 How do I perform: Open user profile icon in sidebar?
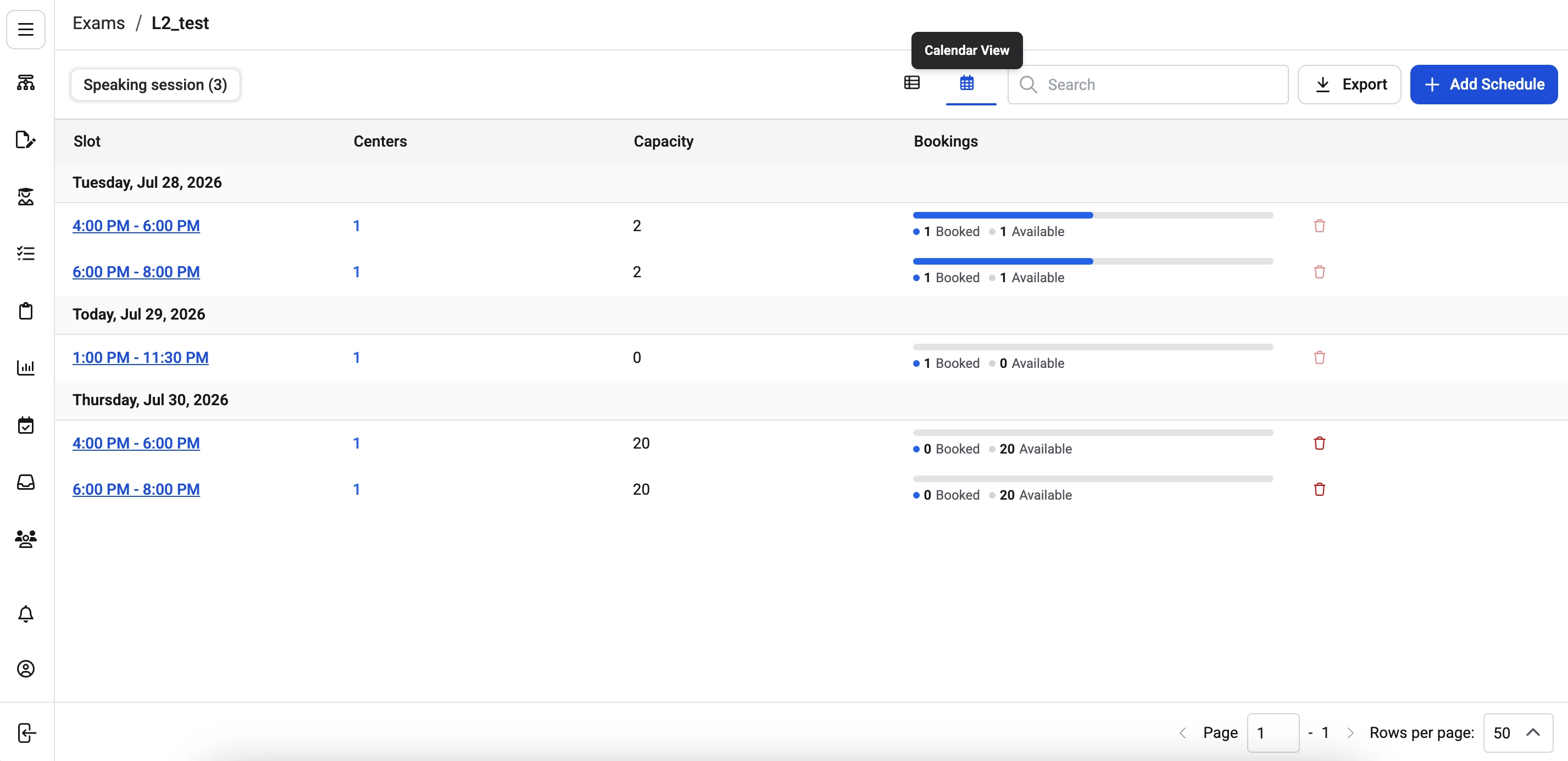click(26, 669)
